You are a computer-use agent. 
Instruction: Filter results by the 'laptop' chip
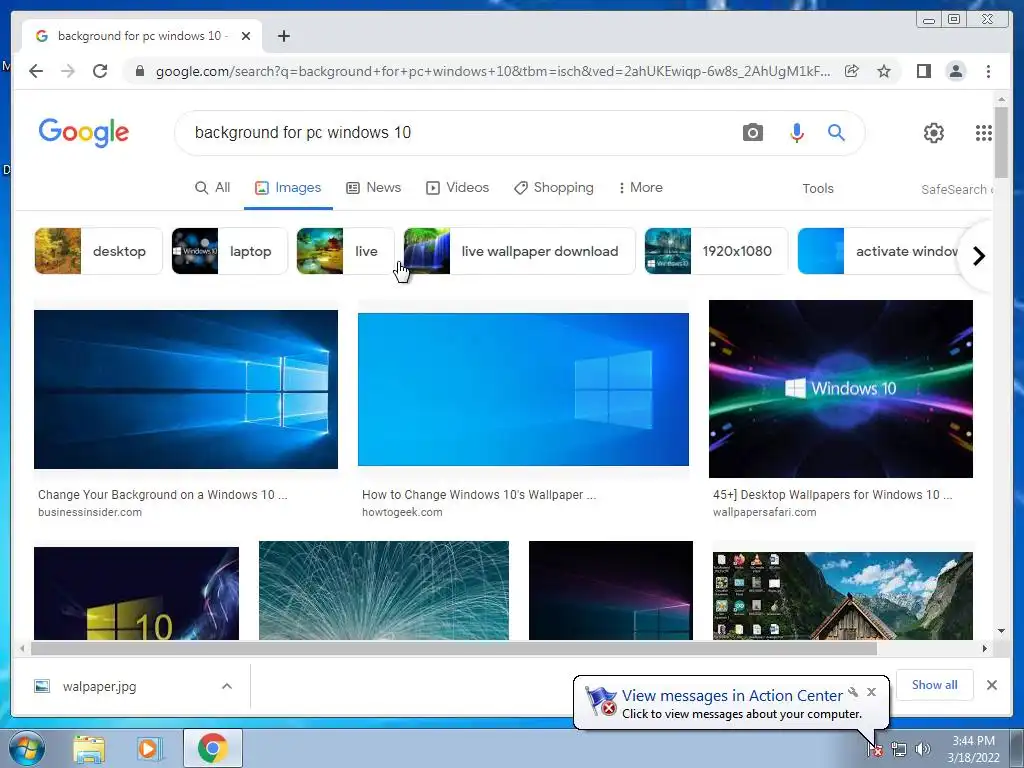click(x=229, y=251)
